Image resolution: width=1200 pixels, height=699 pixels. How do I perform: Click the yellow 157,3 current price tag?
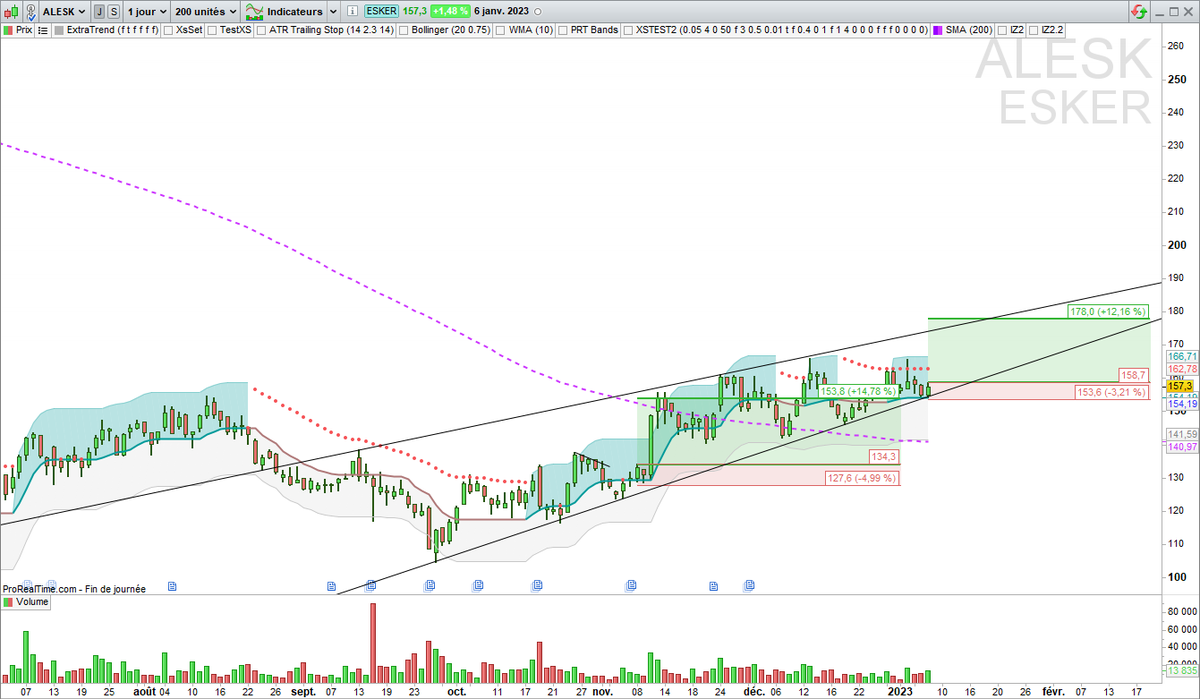point(1182,386)
